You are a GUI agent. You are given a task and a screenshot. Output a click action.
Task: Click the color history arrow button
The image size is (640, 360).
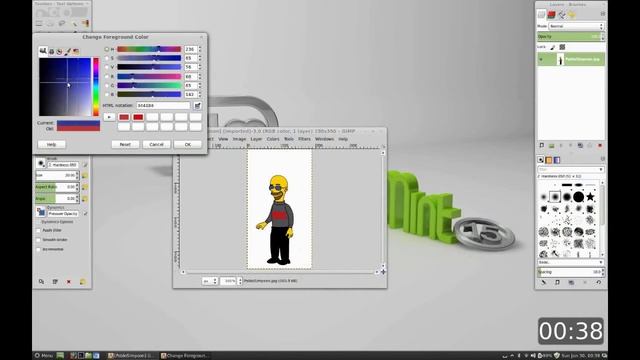click(x=109, y=117)
